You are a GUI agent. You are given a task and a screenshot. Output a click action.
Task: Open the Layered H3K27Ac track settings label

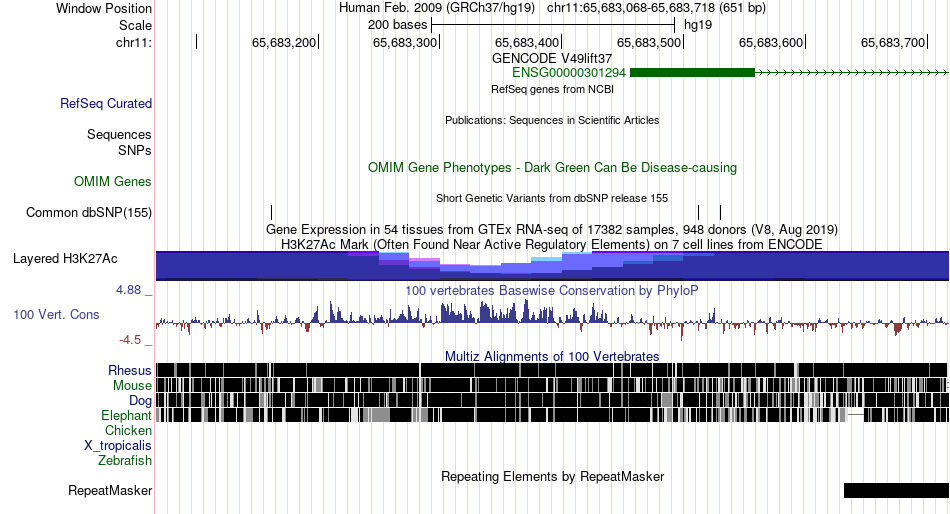65,259
